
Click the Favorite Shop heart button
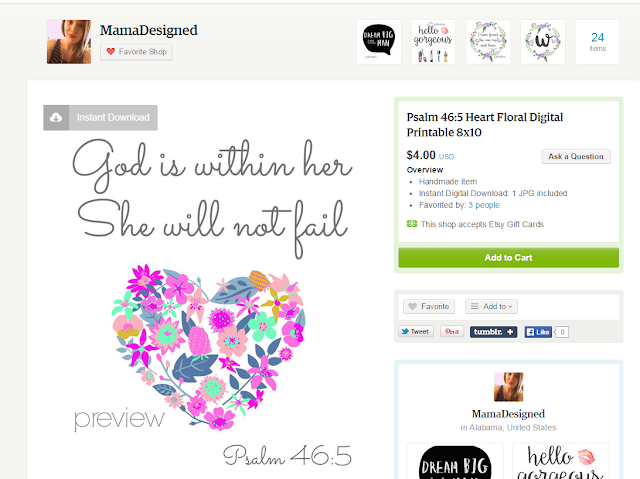pyautogui.click(x=136, y=52)
